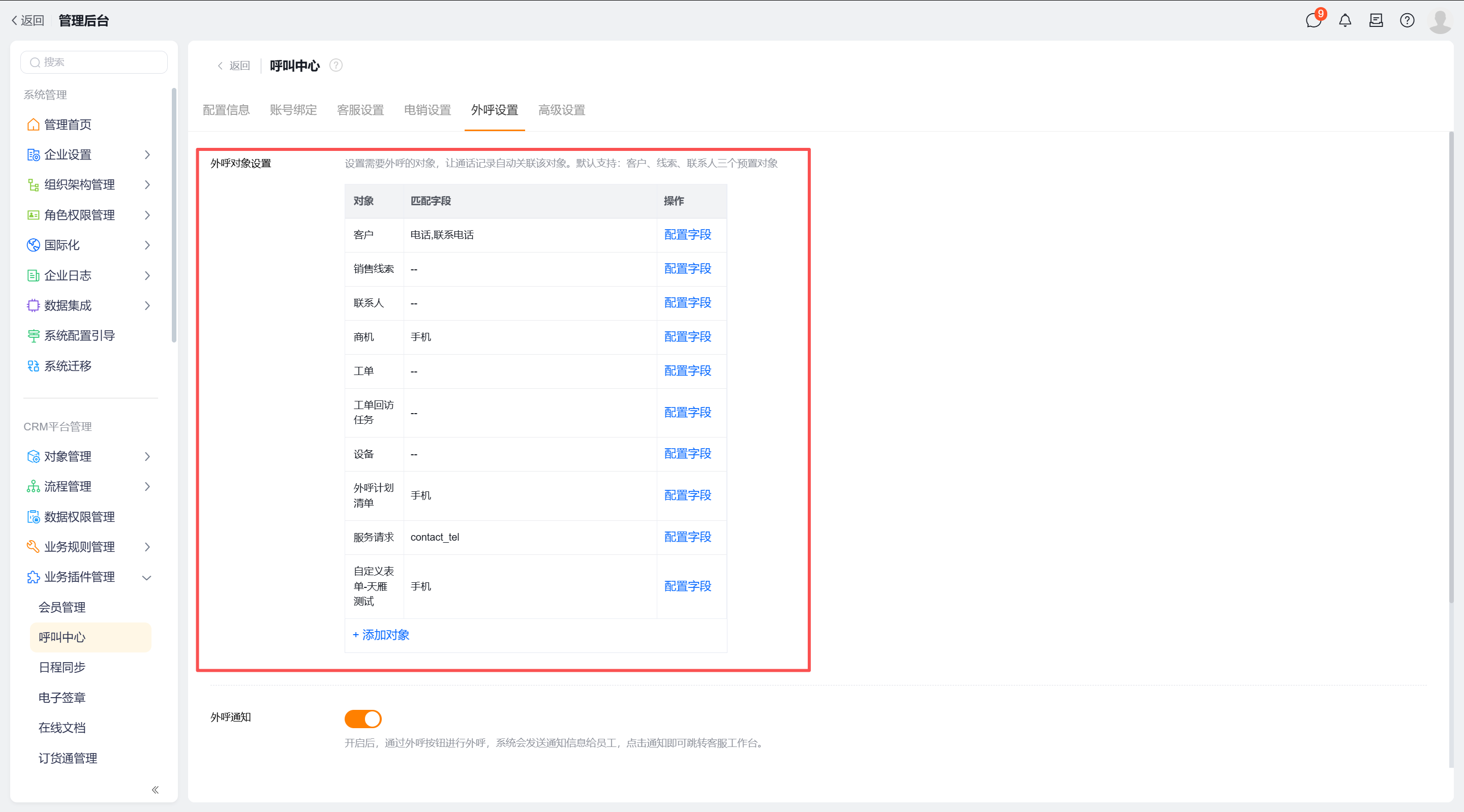Click the + 添加对象 link
This screenshot has width=1464, height=812.
[381, 635]
